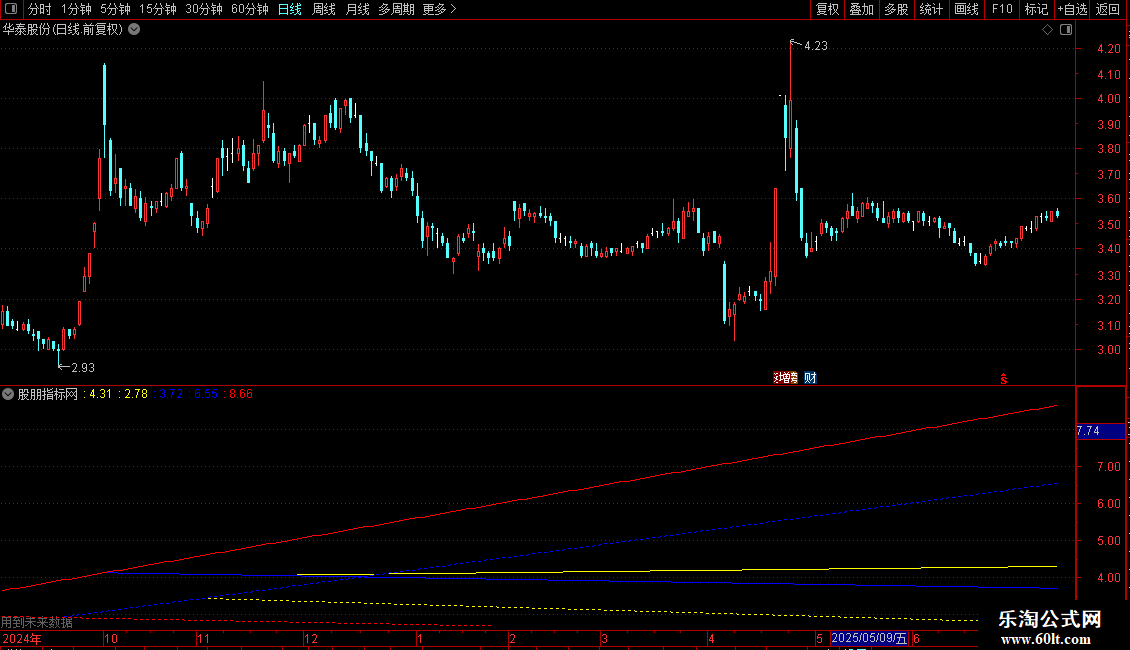Image resolution: width=1130 pixels, height=650 pixels.
Task: Click the 4.23 high price label
Action: (816, 46)
